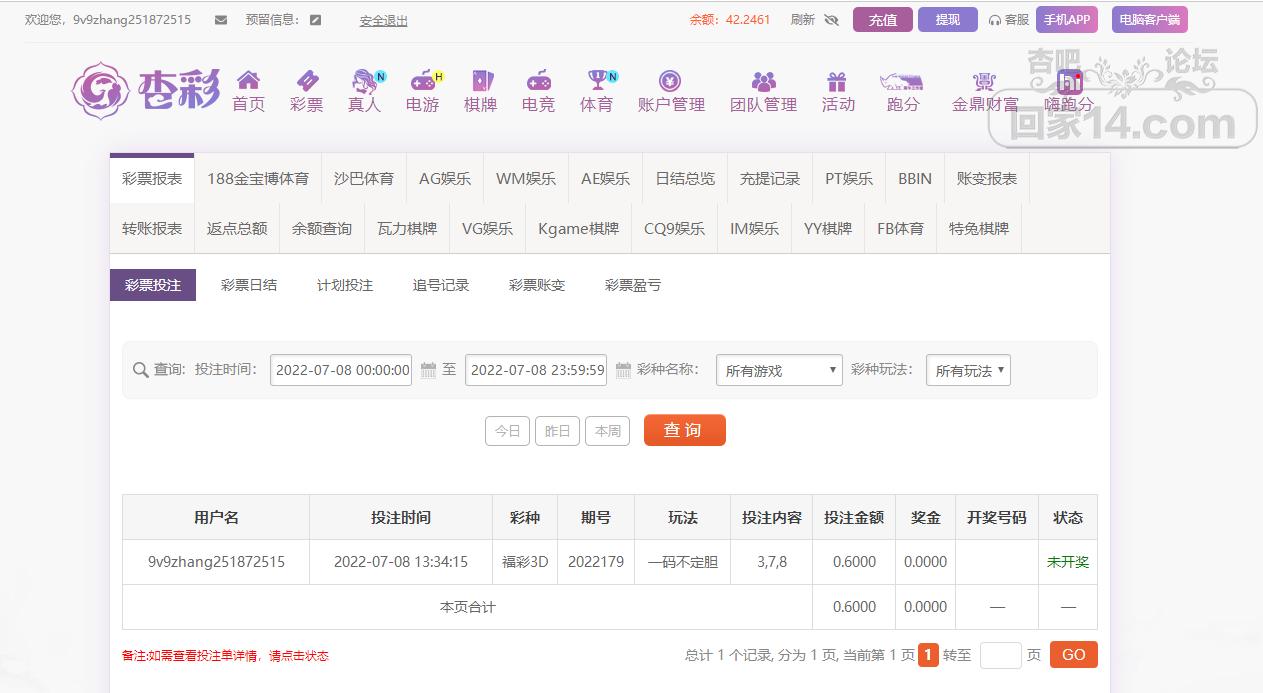Image resolution: width=1263 pixels, height=693 pixels.
Task: Toggle balance visibility eye icon
Action: pos(831,20)
